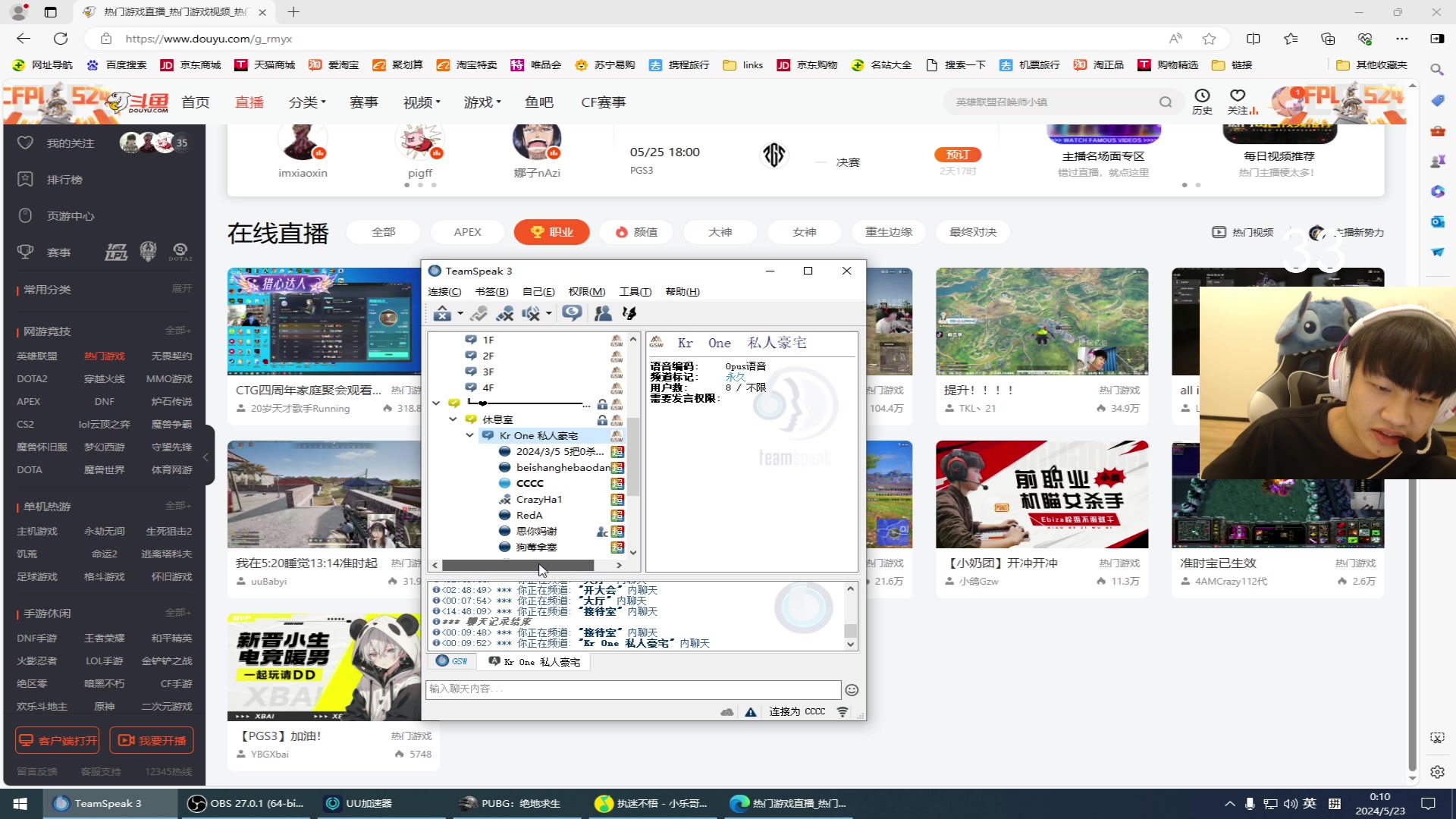The height and width of the screenshot is (819, 1456).
Task: Click the connection quality wifi icon
Action: (x=843, y=712)
